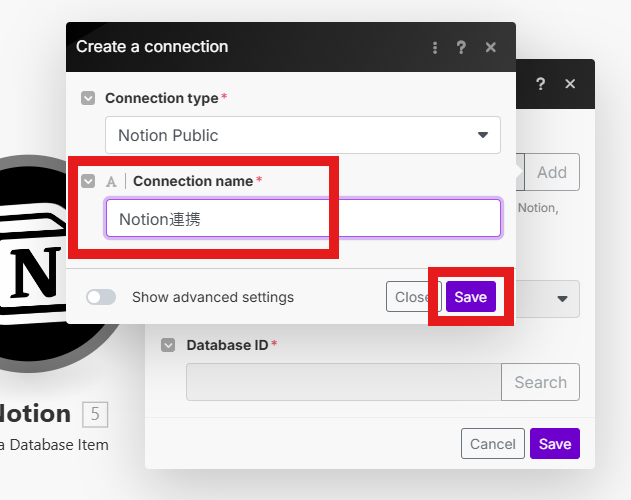The image size is (631, 500).
Task: Close the Create a connection dialog
Action: click(491, 48)
